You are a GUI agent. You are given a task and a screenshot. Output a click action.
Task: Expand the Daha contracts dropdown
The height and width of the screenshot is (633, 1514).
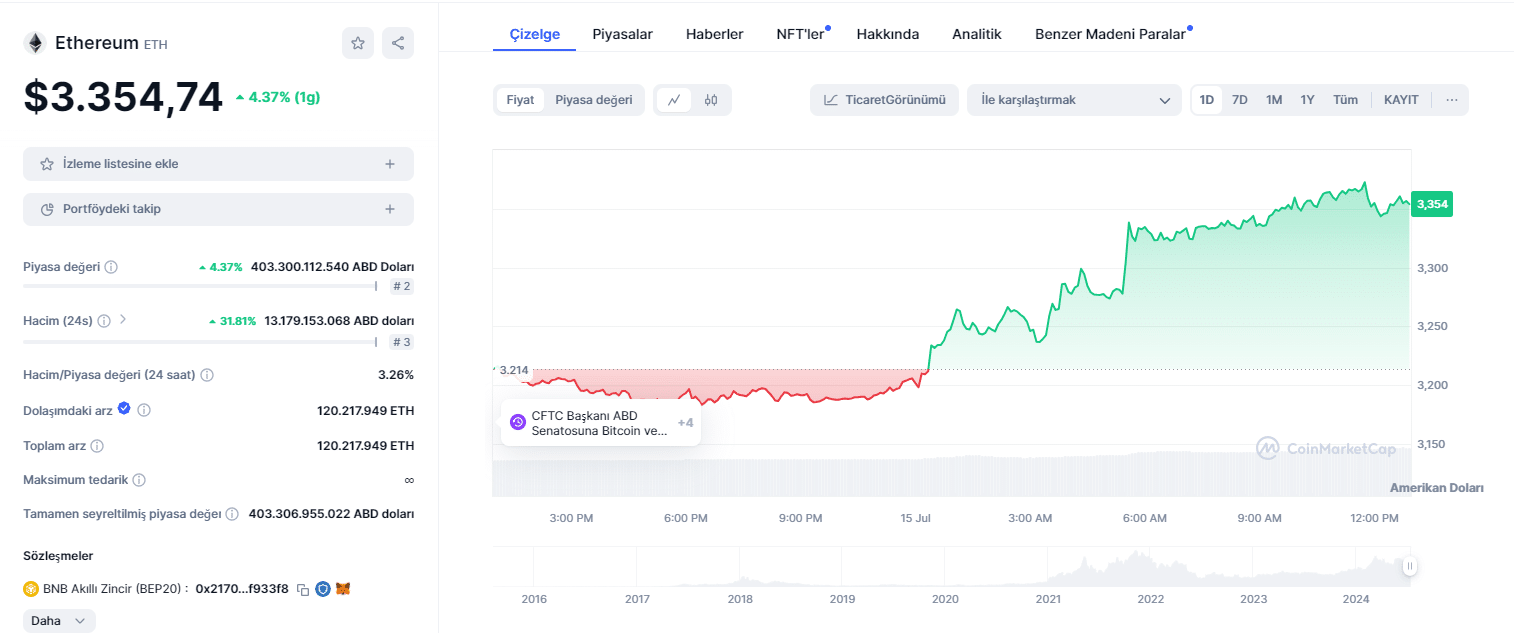[59, 621]
